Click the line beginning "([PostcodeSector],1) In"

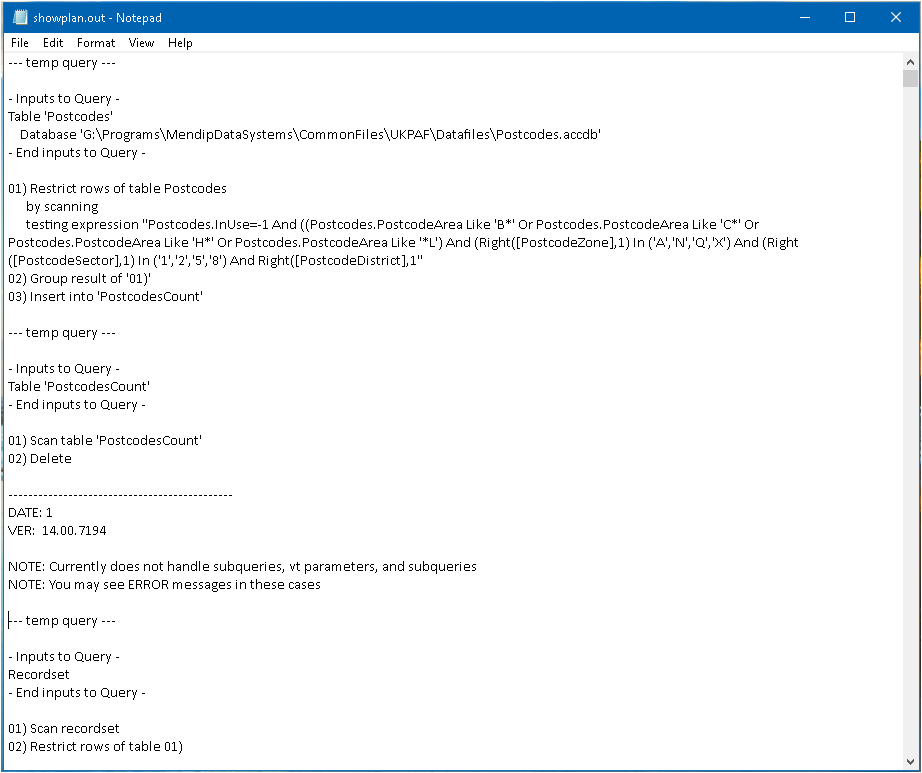(215, 260)
